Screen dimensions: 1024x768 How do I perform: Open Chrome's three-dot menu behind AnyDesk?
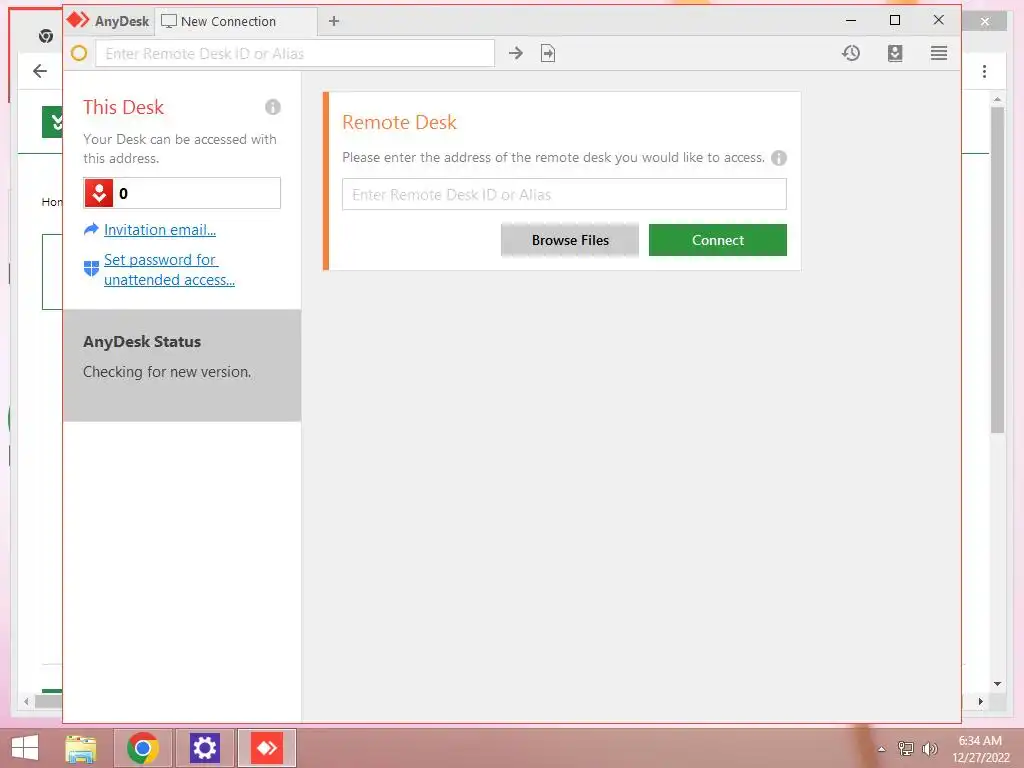pos(984,71)
